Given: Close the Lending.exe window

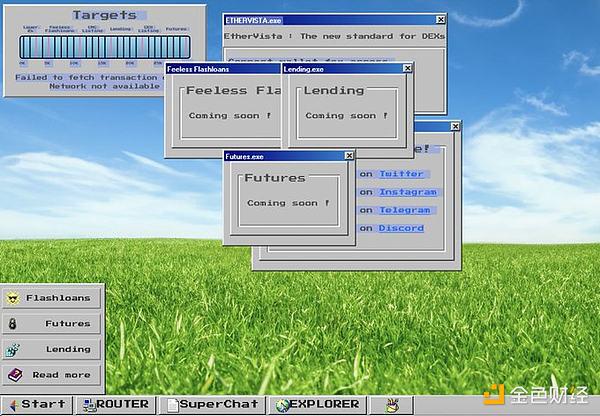Looking at the screenshot, I should pyautogui.click(x=405, y=69).
